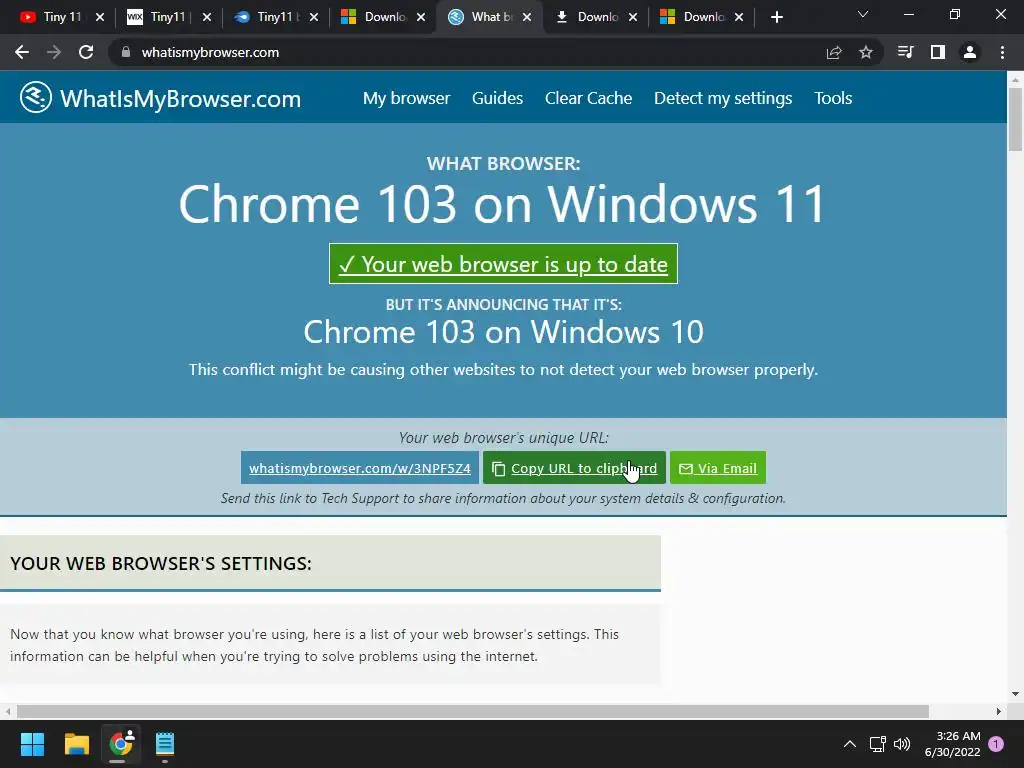Open the My browser nav item
The height and width of the screenshot is (768, 1024).
[x=406, y=98]
